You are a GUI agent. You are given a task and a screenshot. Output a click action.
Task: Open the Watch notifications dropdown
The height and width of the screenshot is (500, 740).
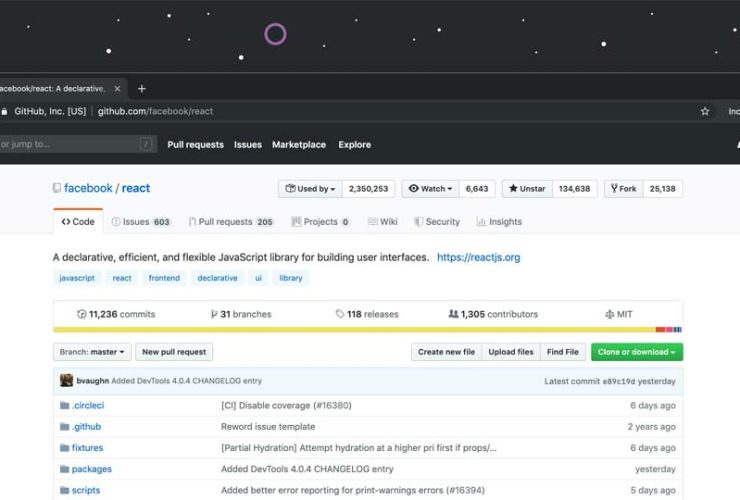tap(431, 188)
